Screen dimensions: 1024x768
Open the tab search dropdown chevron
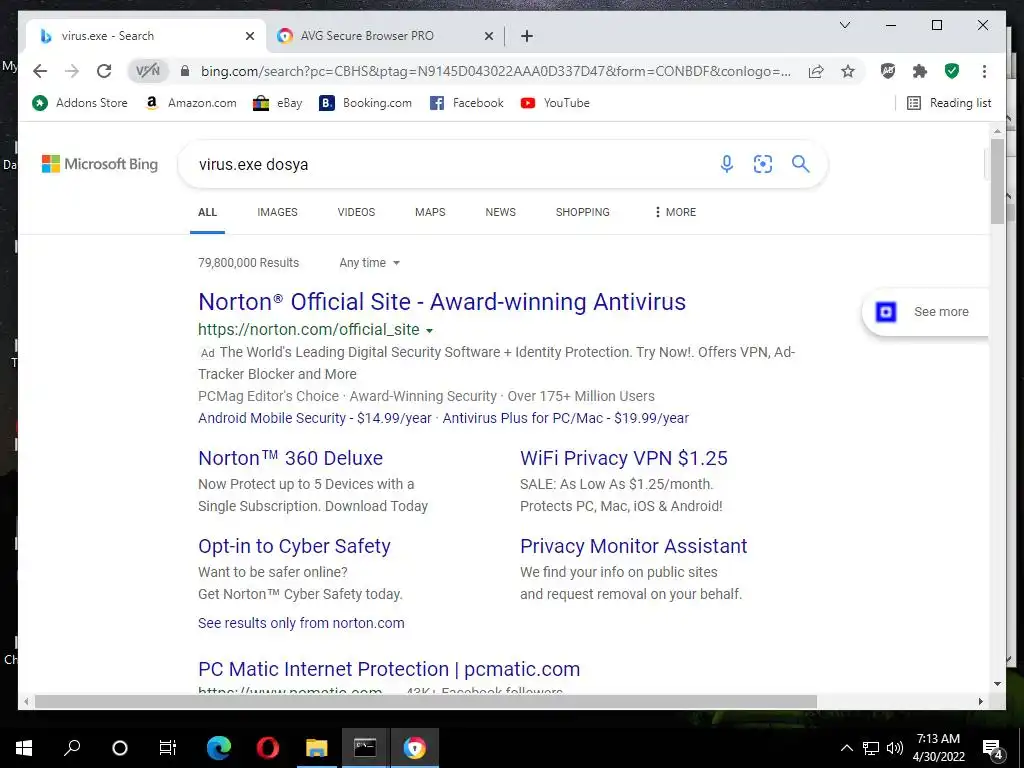pos(844,25)
